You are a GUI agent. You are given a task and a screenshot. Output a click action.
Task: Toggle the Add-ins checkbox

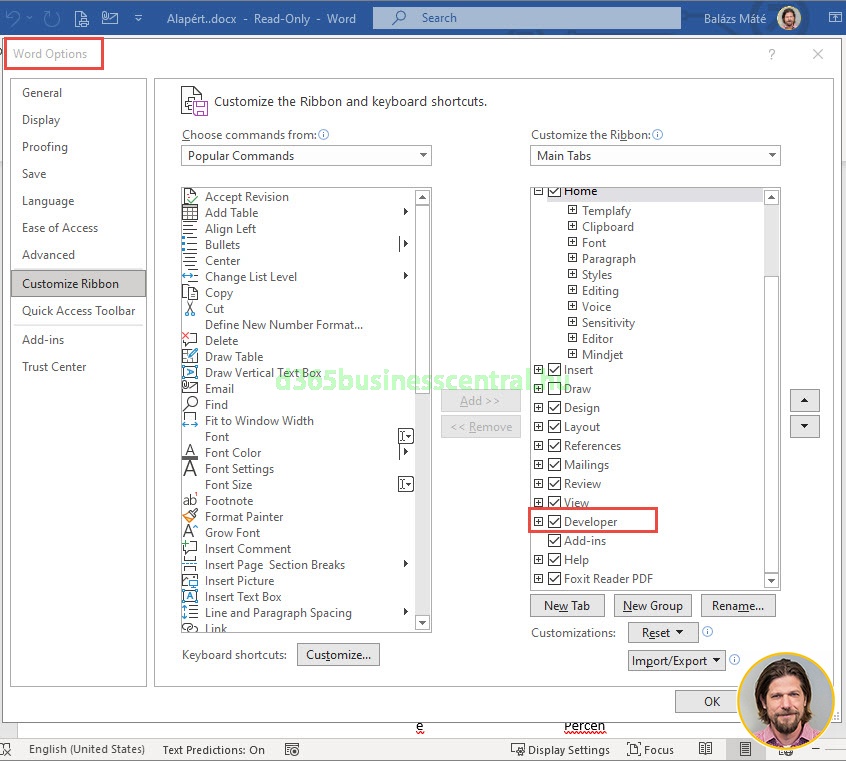point(555,541)
